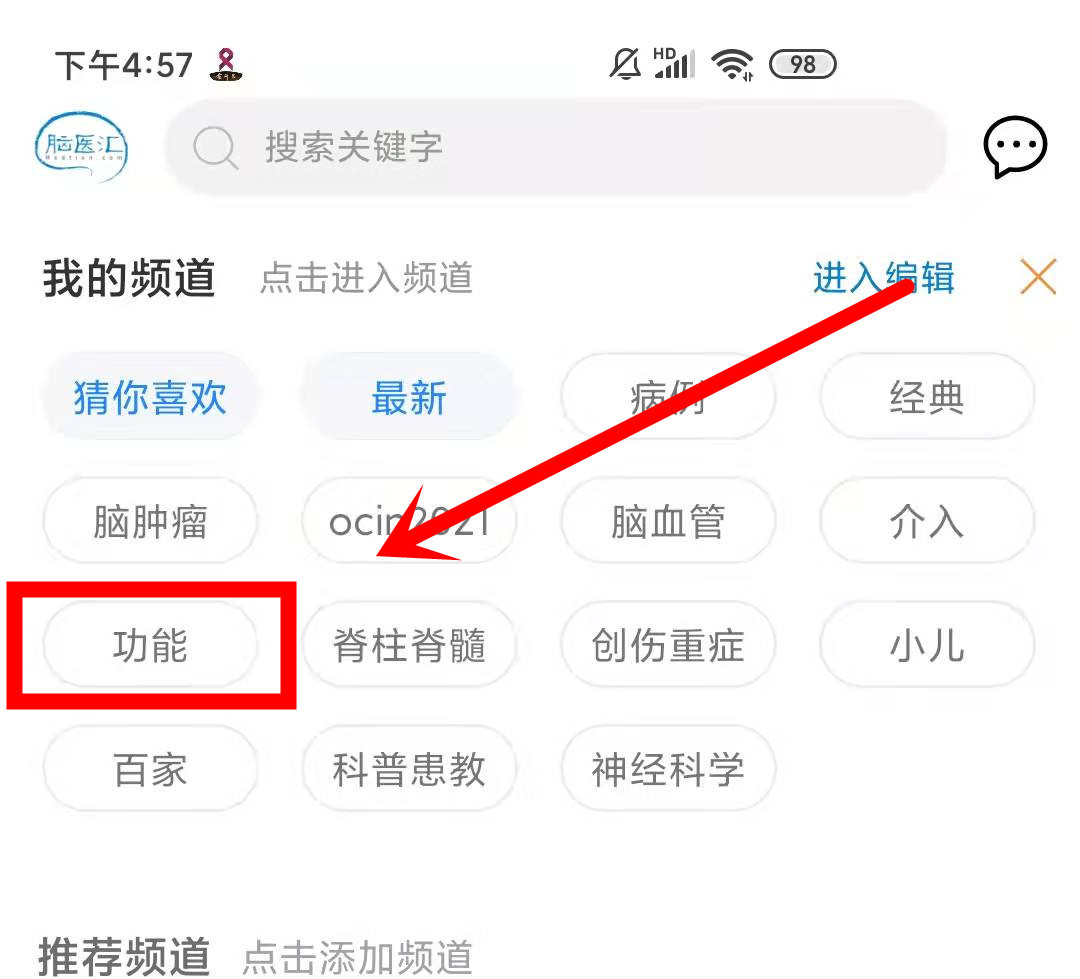Tap the WiFi status icon
Image resolution: width=1080 pixels, height=979 pixels.
coord(732,65)
